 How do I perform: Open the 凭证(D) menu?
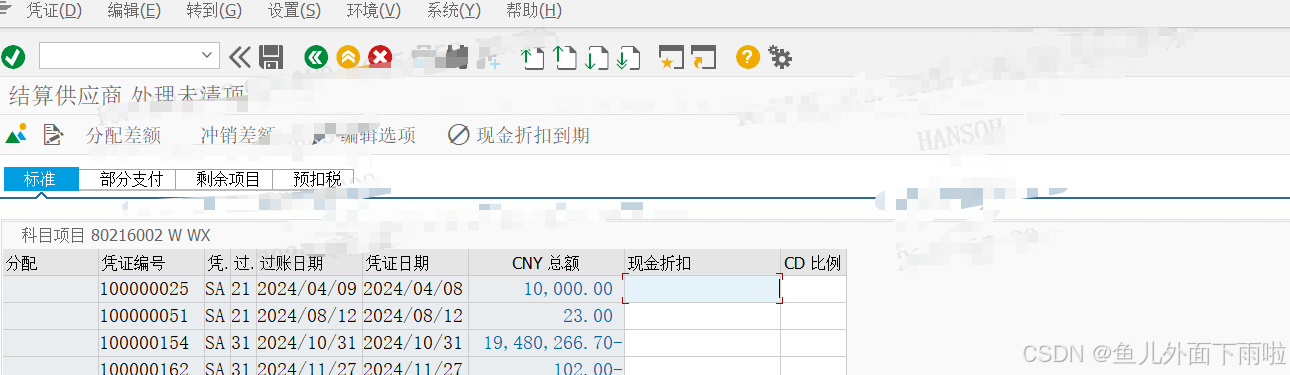click(54, 11)
